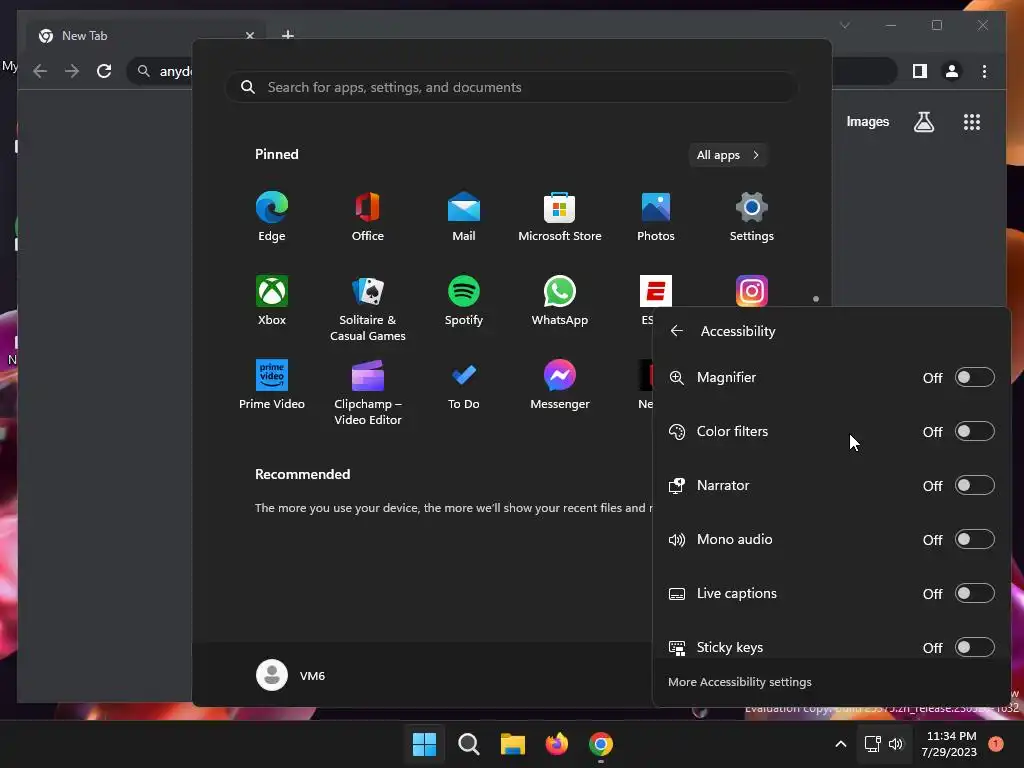Screen dimensions: 1024x768
Task: Expand the All apps list
Action: (x=728, y=155)
